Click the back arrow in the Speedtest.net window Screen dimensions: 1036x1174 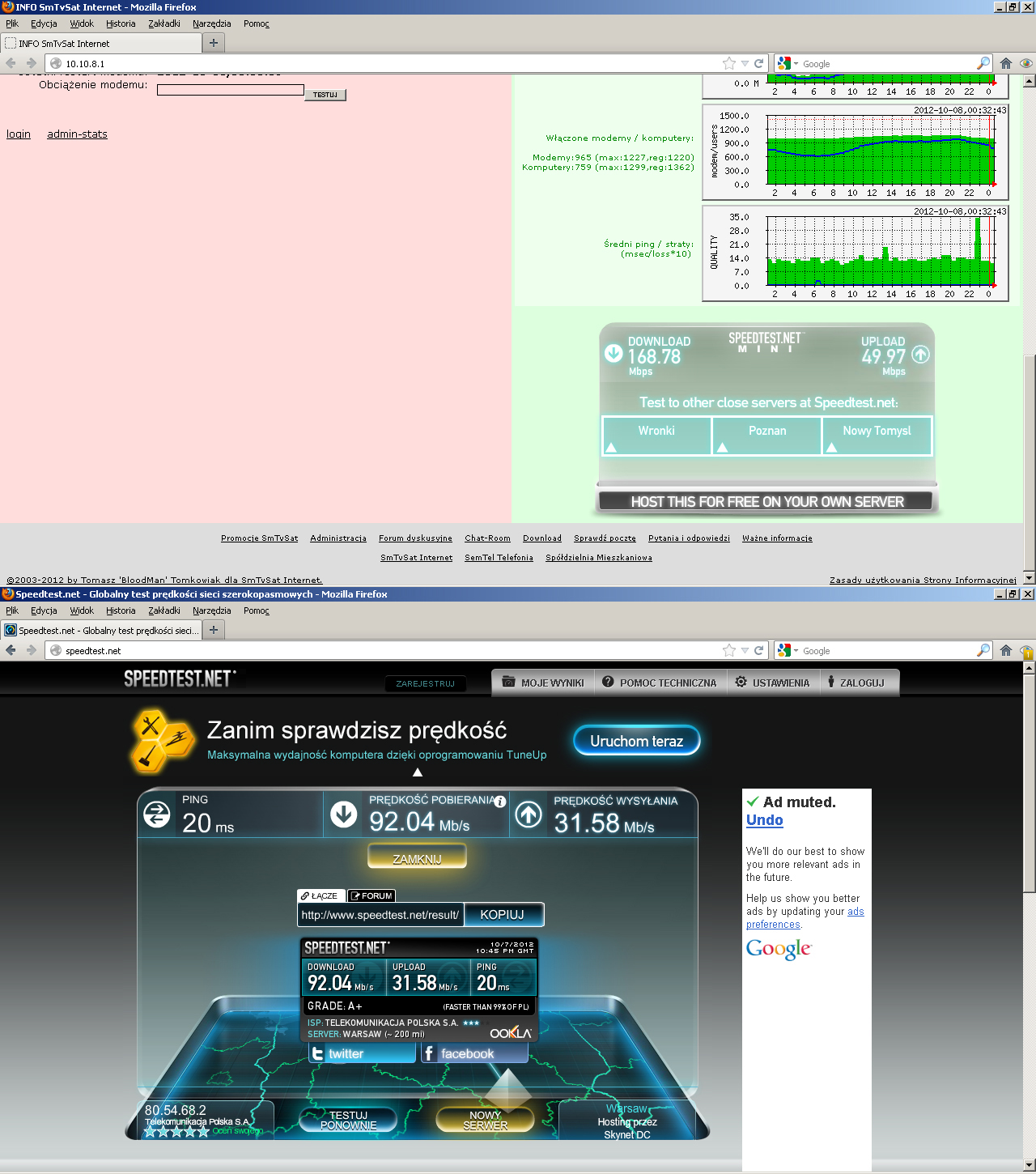pos(11,650)
